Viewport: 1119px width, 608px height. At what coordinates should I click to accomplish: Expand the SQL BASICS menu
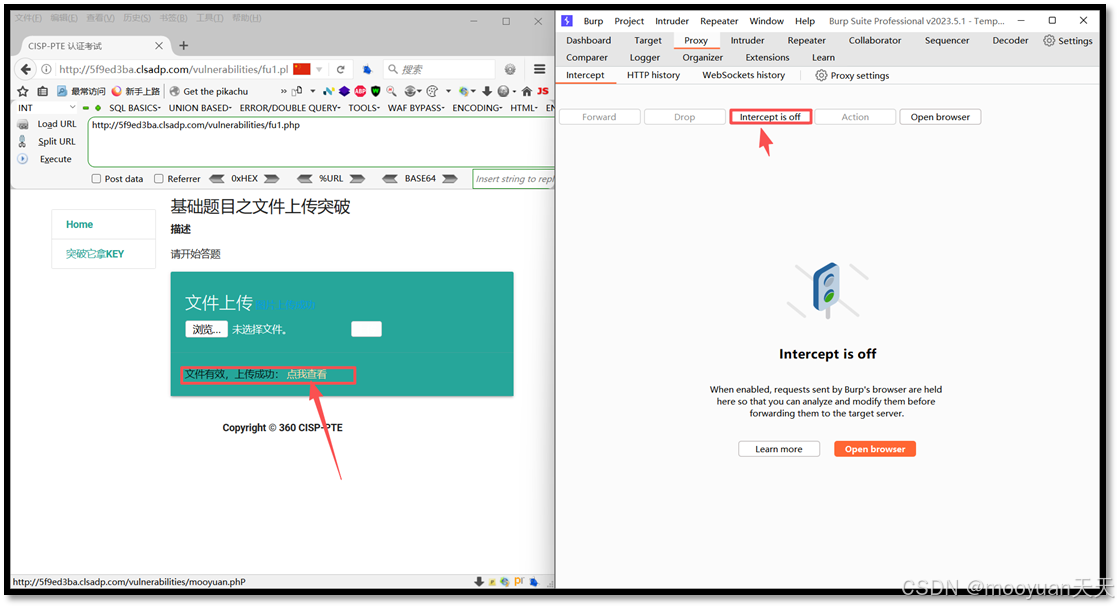(134, 108)
